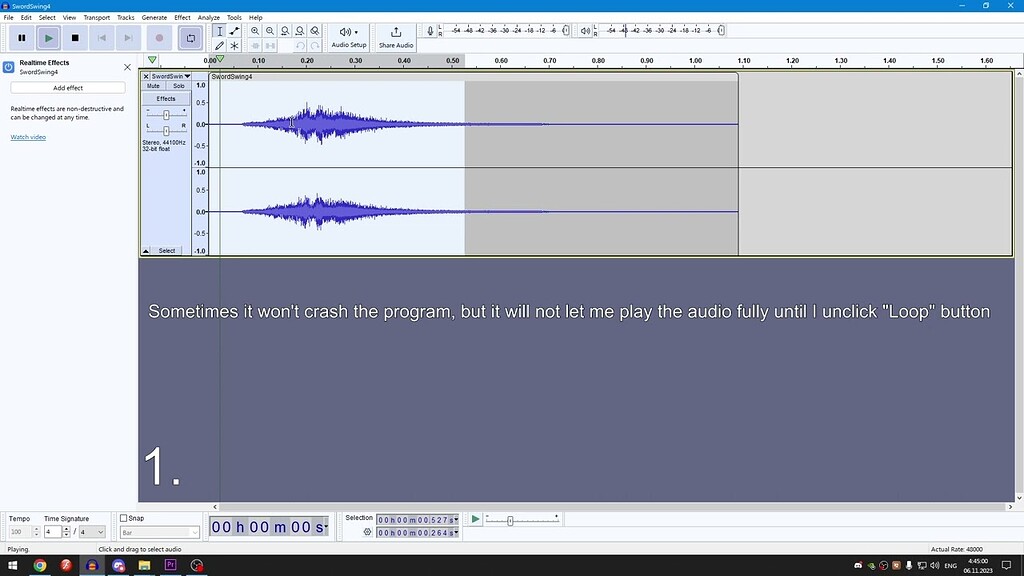Viewport: 1024px width, 576px height.
Task: Fit project to width zoom icon
Action: [x=300, y=31]
